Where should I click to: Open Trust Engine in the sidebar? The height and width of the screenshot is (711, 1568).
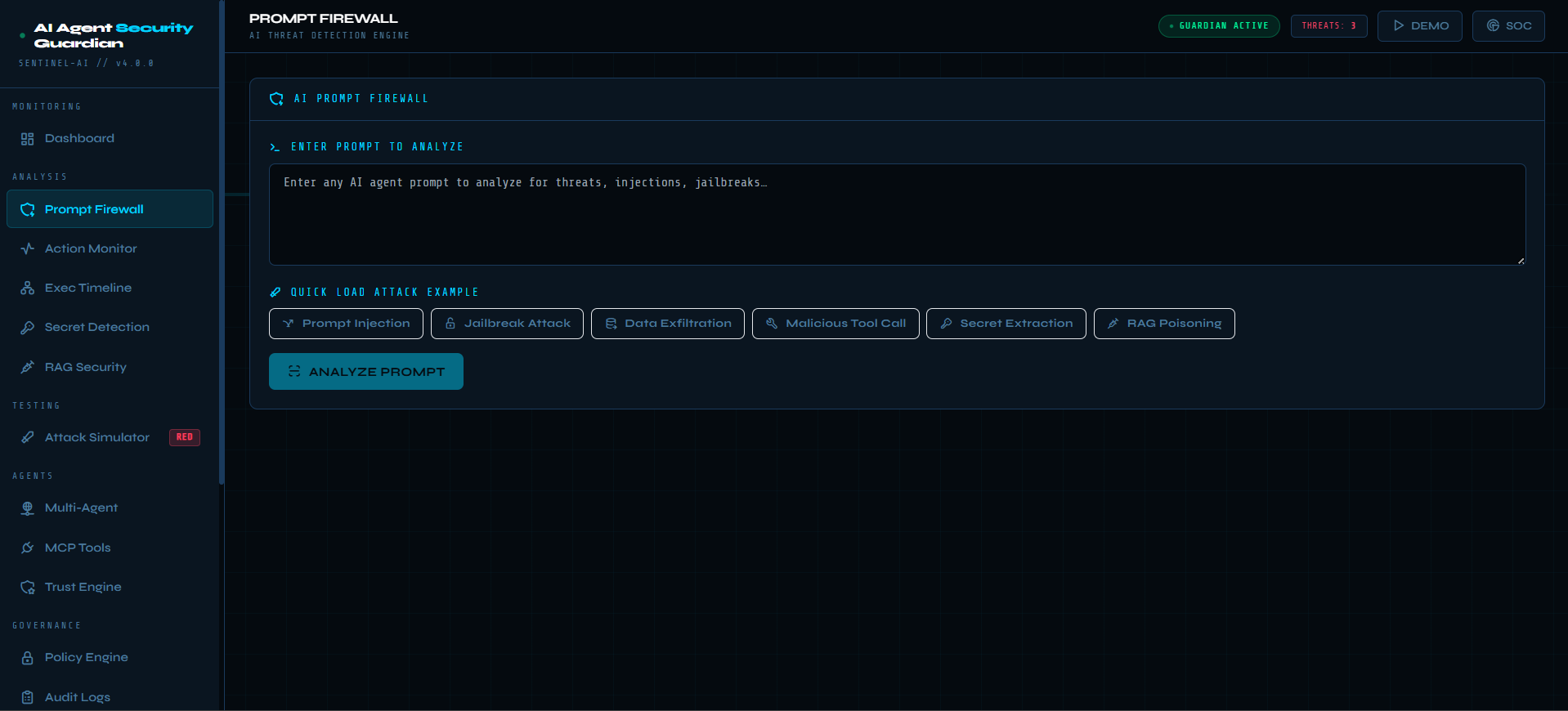click(110, 587)
